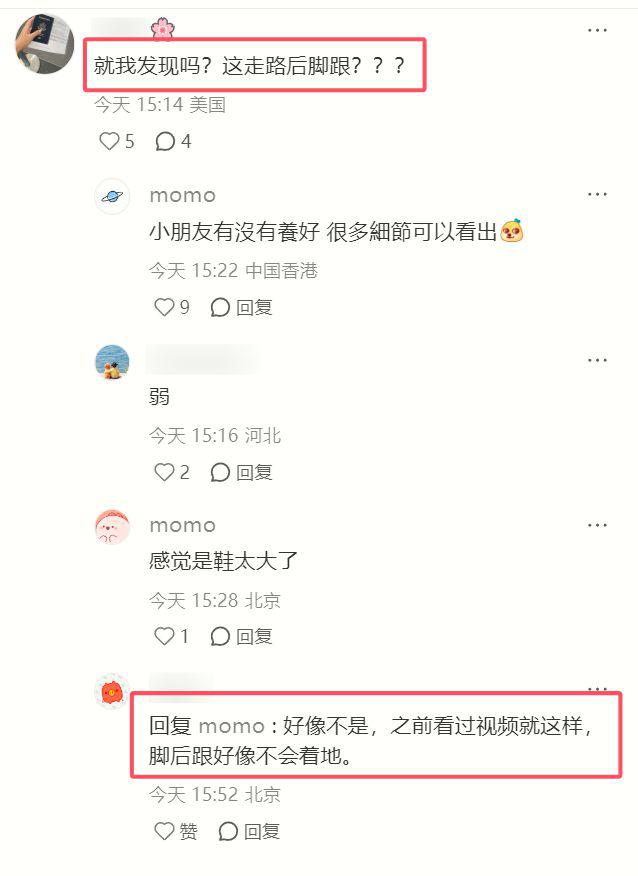Open the top comment's 4 replies

[173, 141]
